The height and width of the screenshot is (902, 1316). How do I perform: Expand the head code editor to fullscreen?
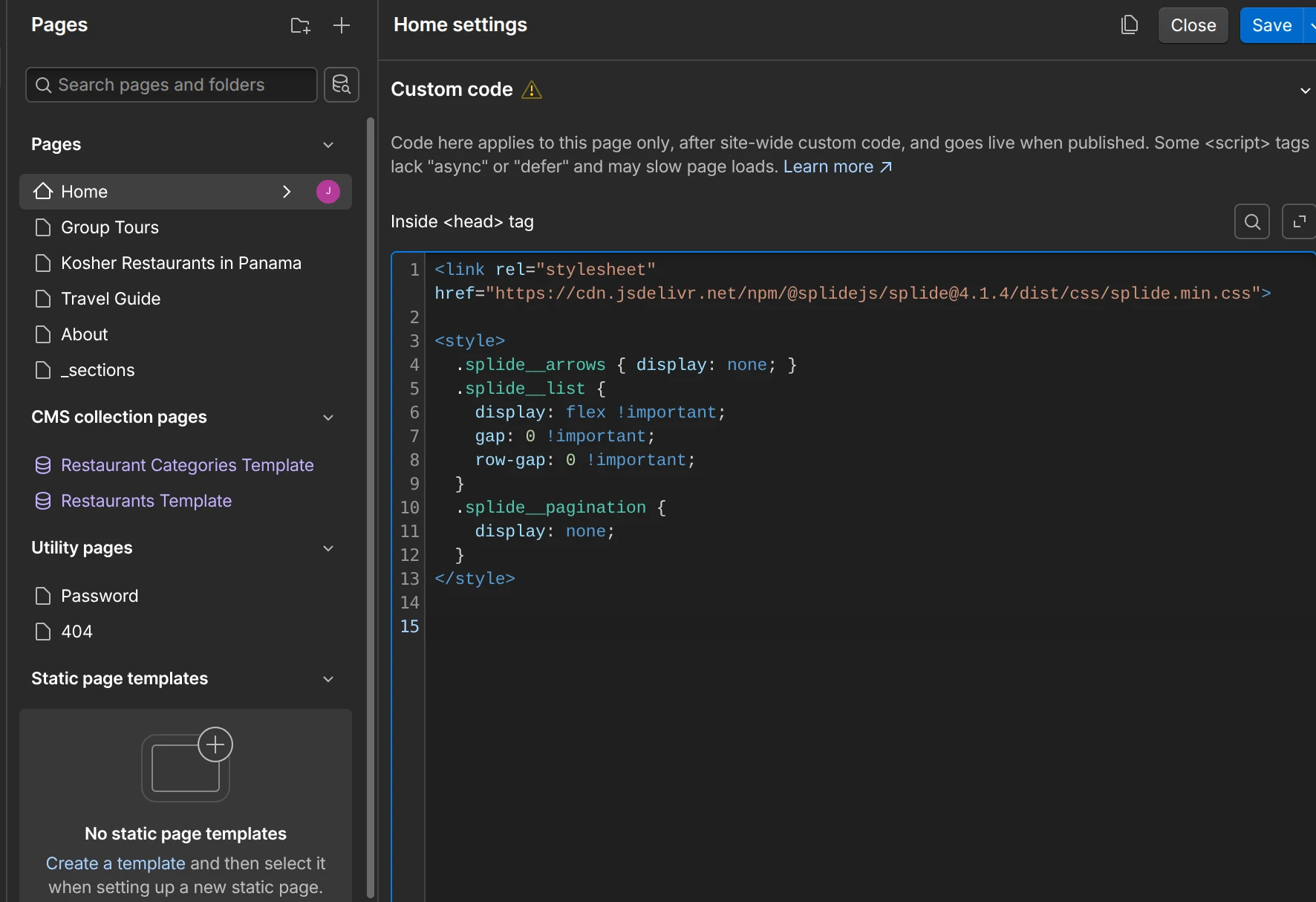[x=1299, y=221]
